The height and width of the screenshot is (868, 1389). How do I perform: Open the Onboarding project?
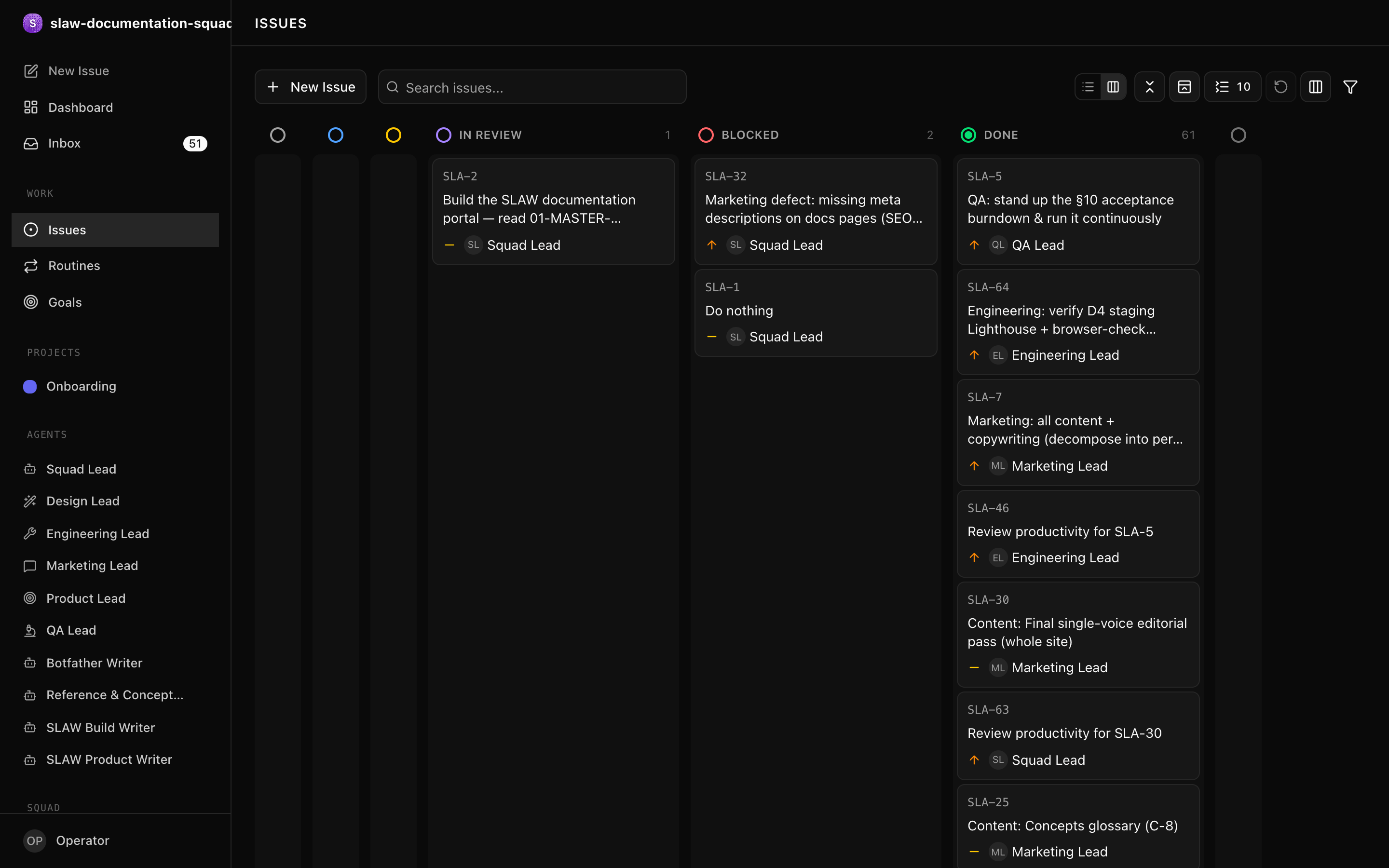(115, 386)
